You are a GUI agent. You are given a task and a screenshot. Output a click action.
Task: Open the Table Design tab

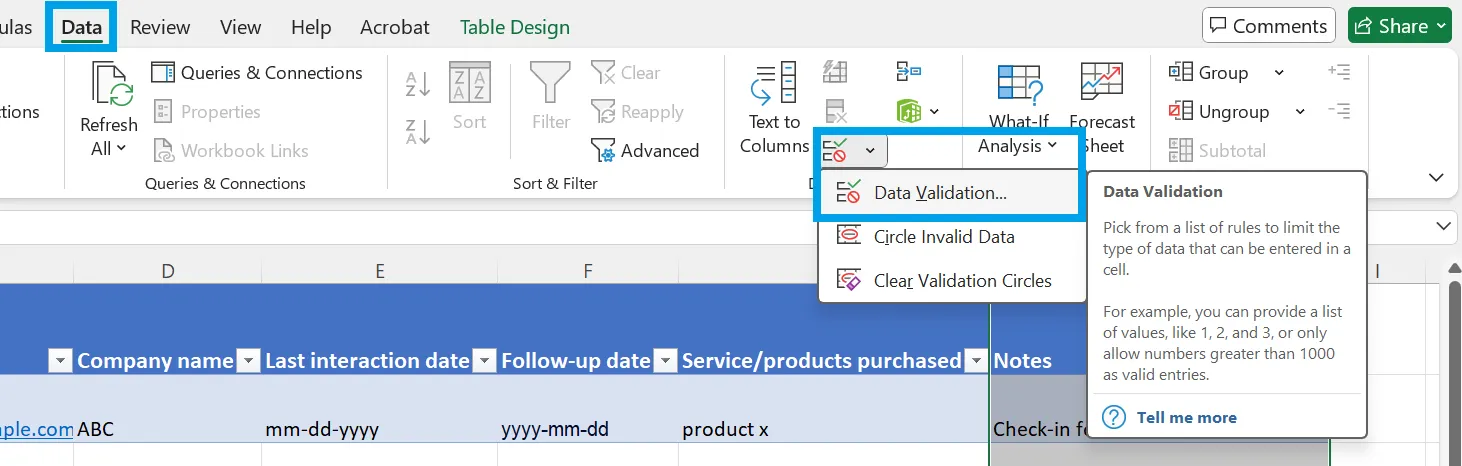coord(515,27)
